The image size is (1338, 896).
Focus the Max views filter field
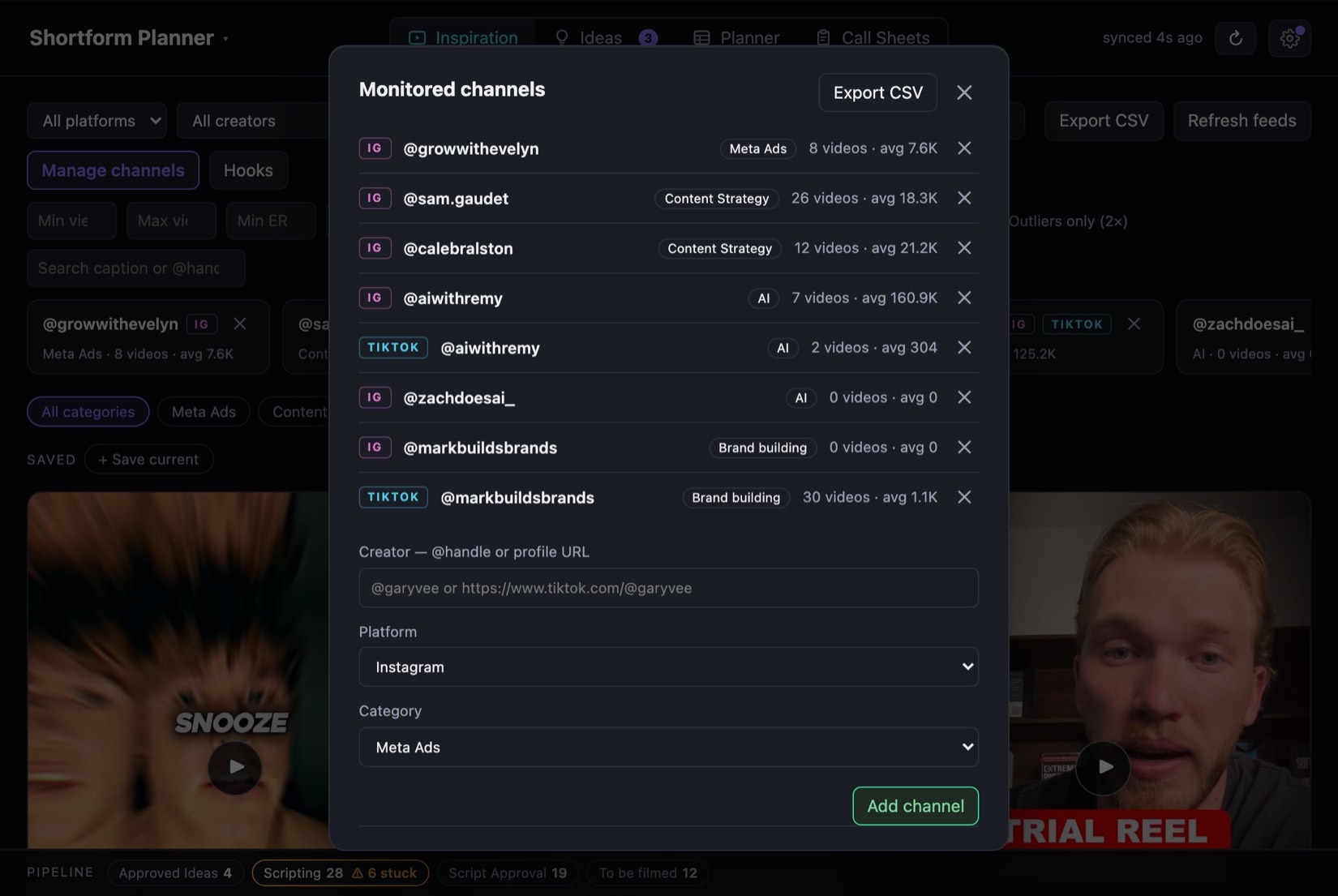pyautogui.click(x=171, y=221)
